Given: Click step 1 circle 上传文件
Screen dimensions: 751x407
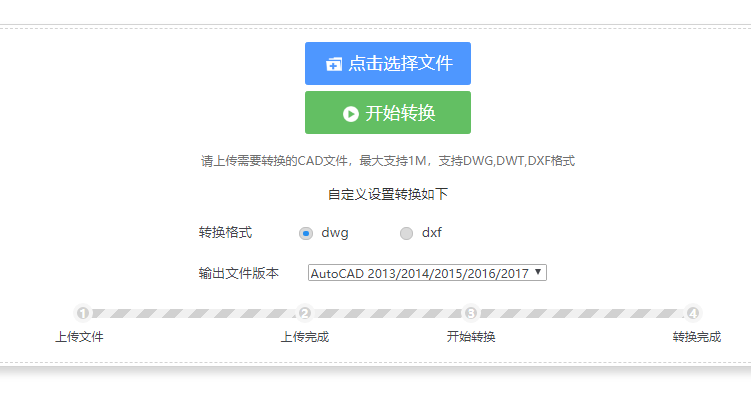Looking at the screenshot, I should tap(83, 313).
